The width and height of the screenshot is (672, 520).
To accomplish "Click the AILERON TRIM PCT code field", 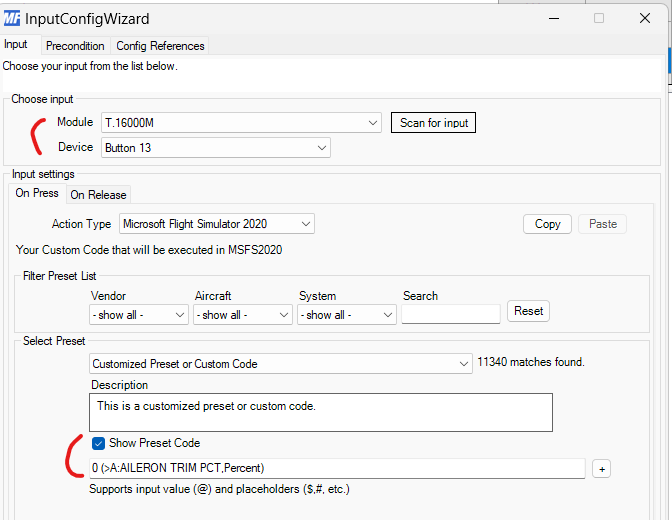I will 337,468.
